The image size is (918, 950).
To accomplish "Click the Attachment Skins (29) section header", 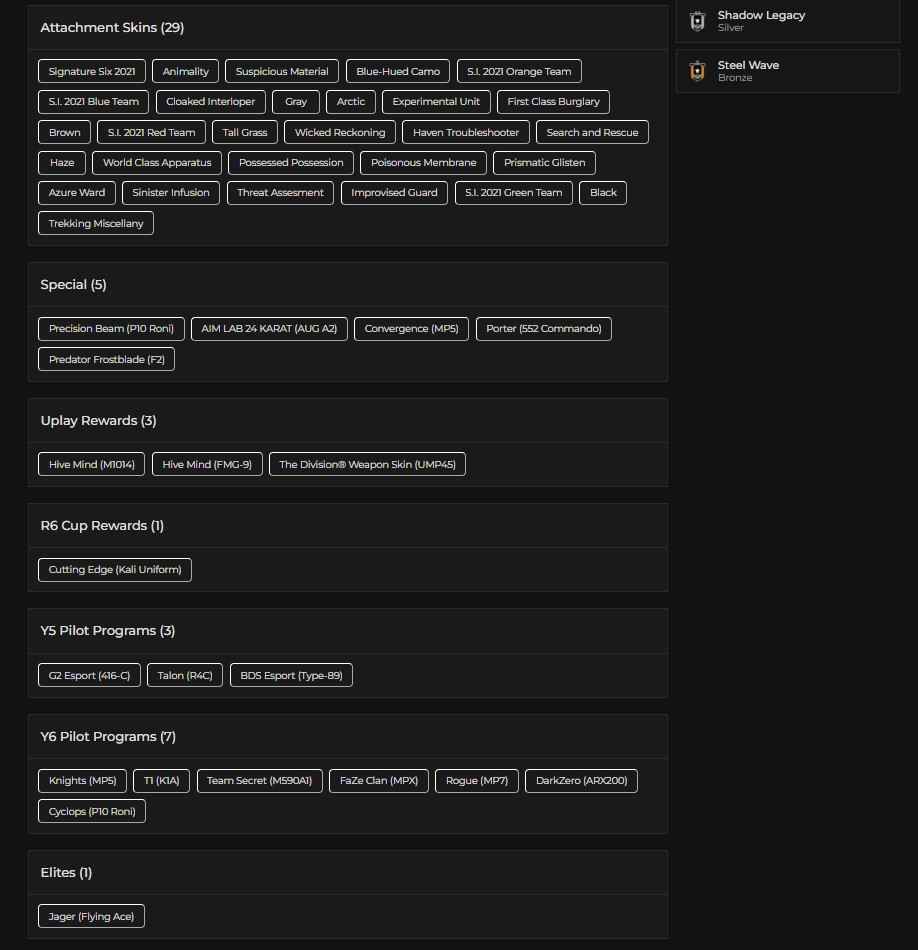I will [x=112, y=28].
